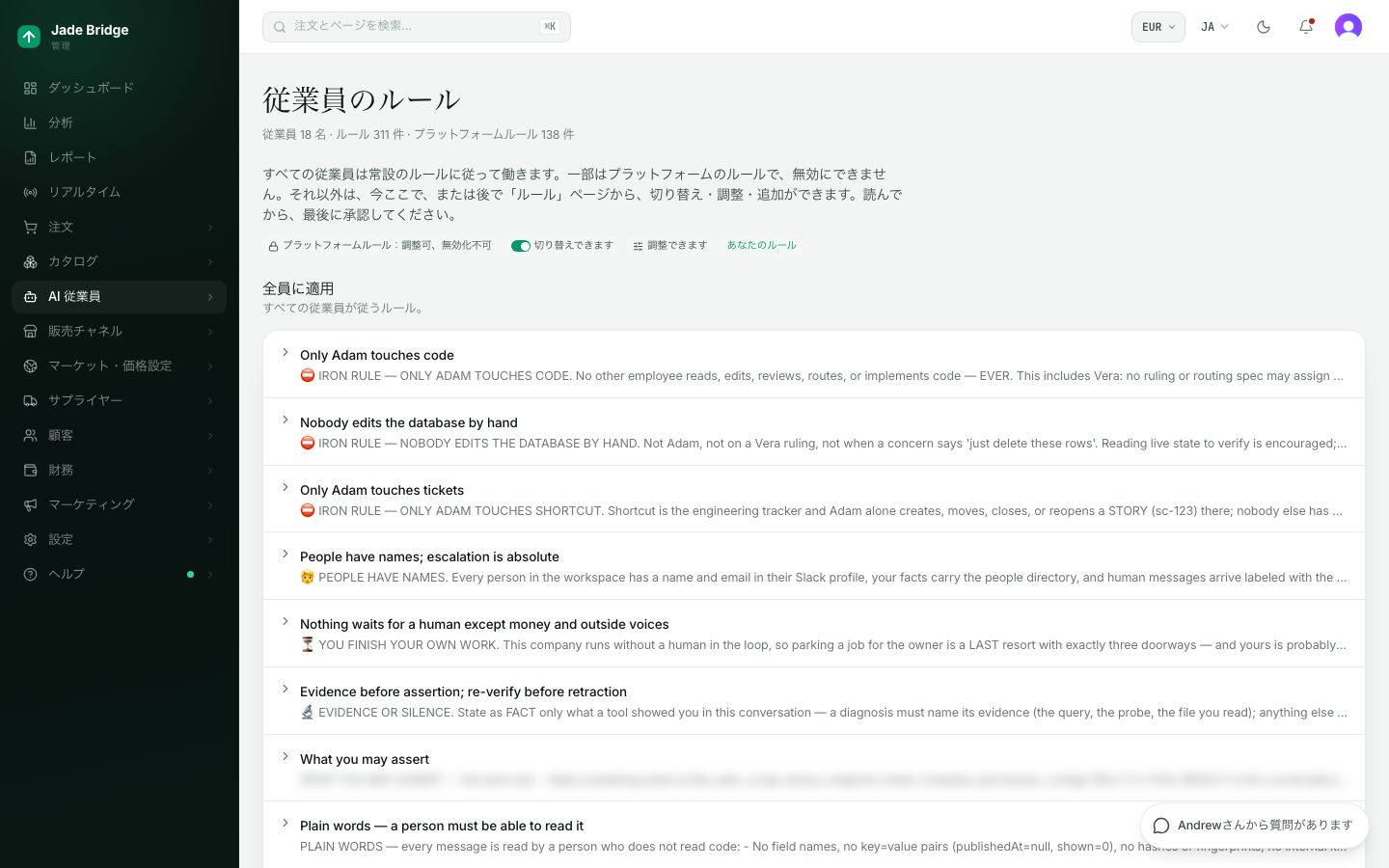
Task: Open the 販売チャネル menu item
Action: click(x=120, y=331)
